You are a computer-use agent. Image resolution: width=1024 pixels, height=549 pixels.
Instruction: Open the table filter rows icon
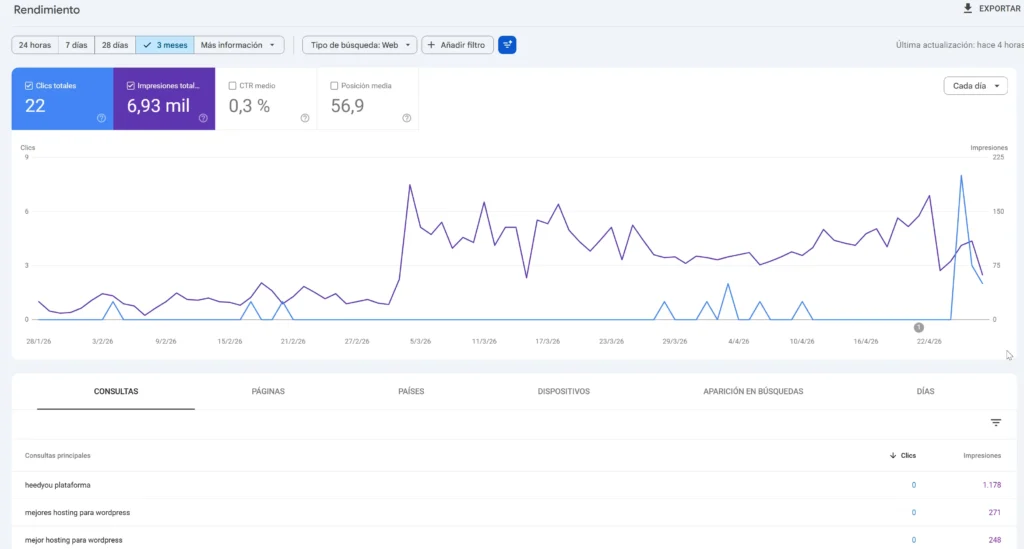pos(996,423)
